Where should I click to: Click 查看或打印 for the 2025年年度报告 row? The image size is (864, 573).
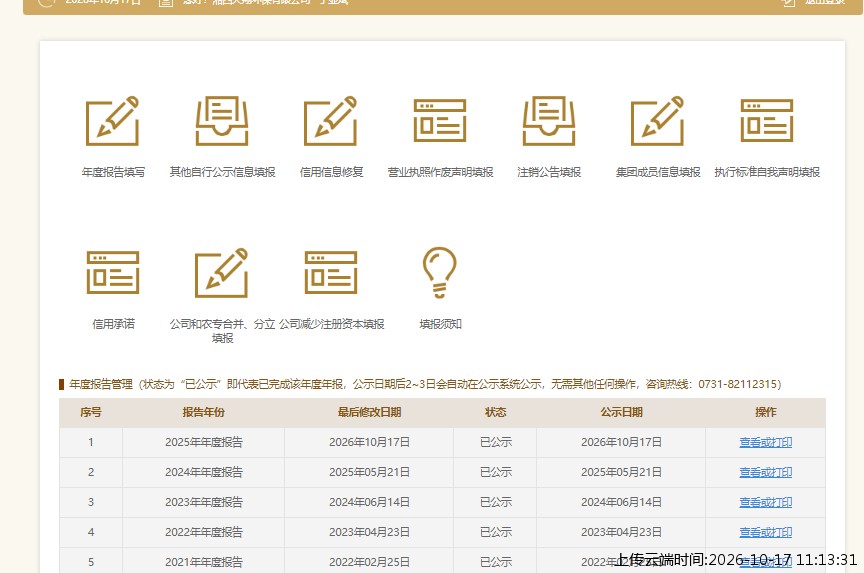pos(765,442)
